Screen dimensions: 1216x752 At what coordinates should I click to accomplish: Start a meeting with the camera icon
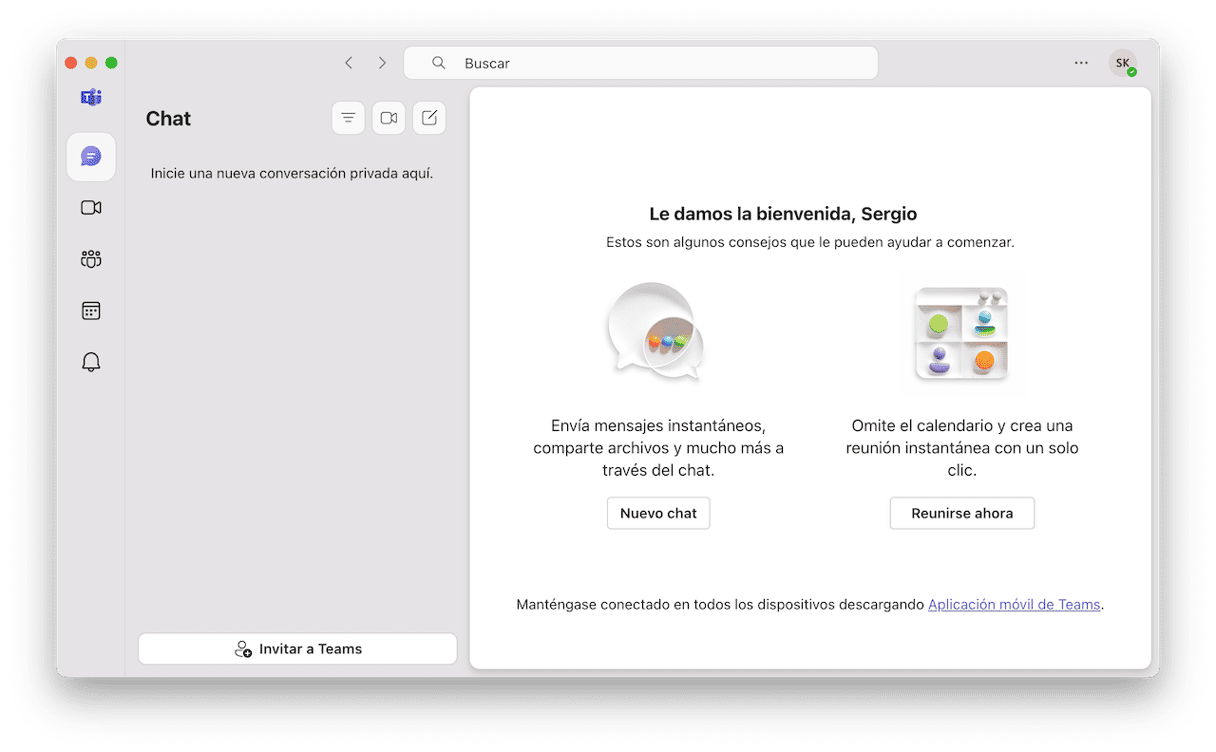click(389, 118)
